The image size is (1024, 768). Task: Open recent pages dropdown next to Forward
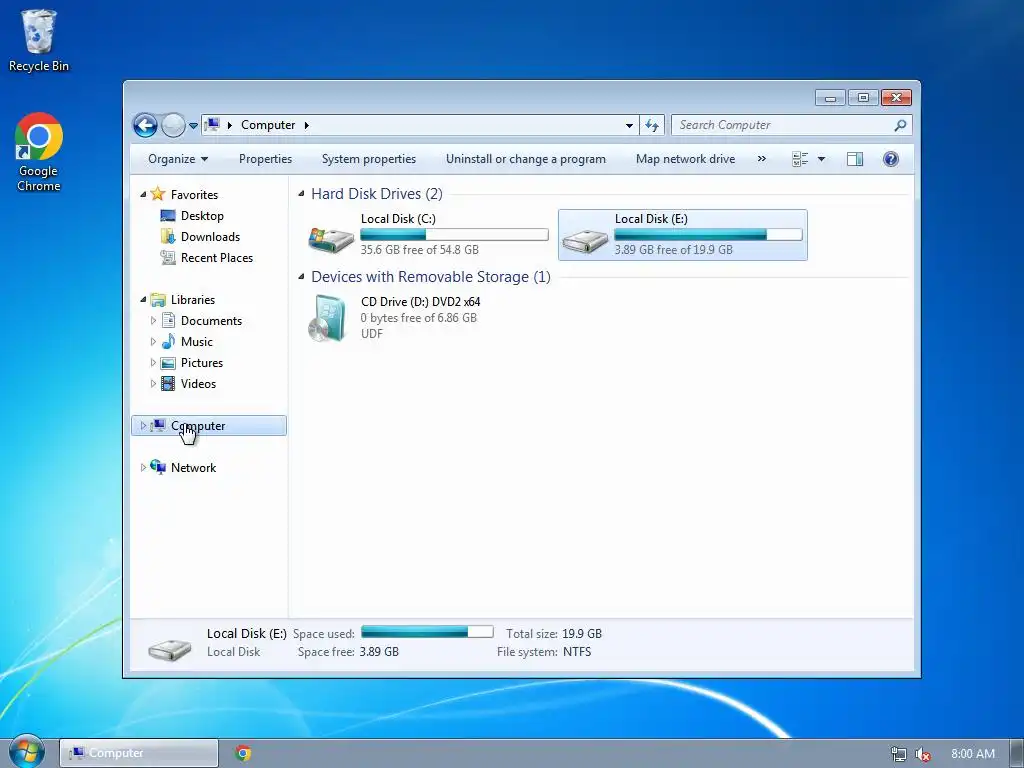(x=193, y=125)
